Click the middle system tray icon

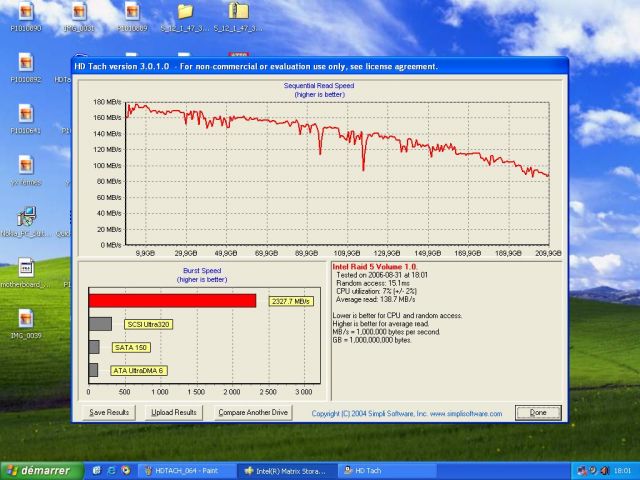(x=593, y=471)
